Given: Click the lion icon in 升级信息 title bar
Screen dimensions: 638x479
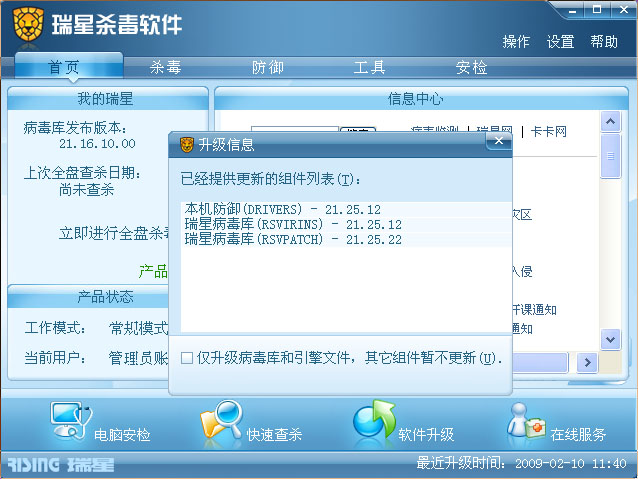Looking at the screenshot, I should (187, 145).
